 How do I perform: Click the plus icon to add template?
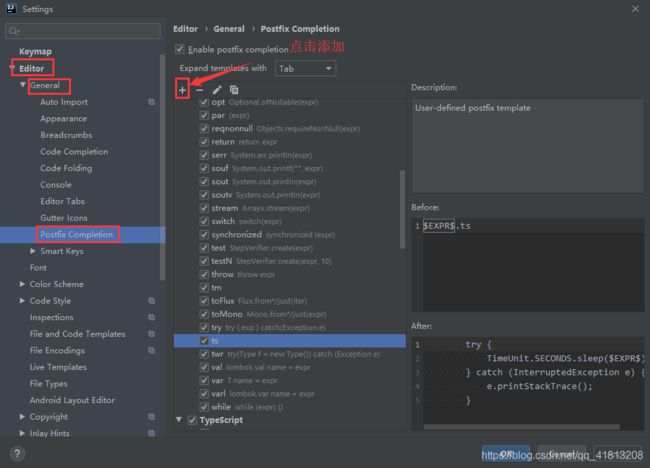coord(182,90)
